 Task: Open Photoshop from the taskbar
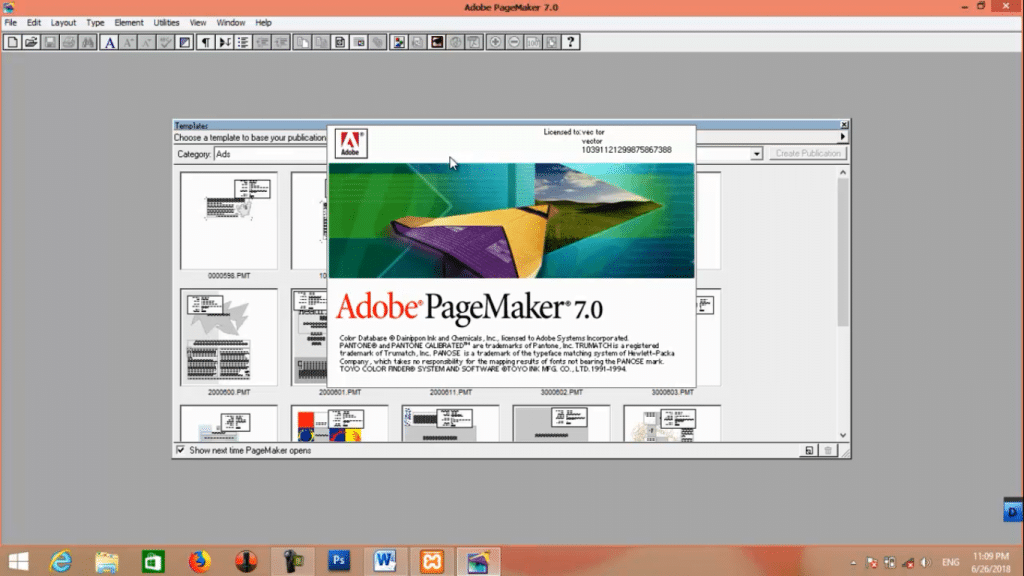pos(338,561)
